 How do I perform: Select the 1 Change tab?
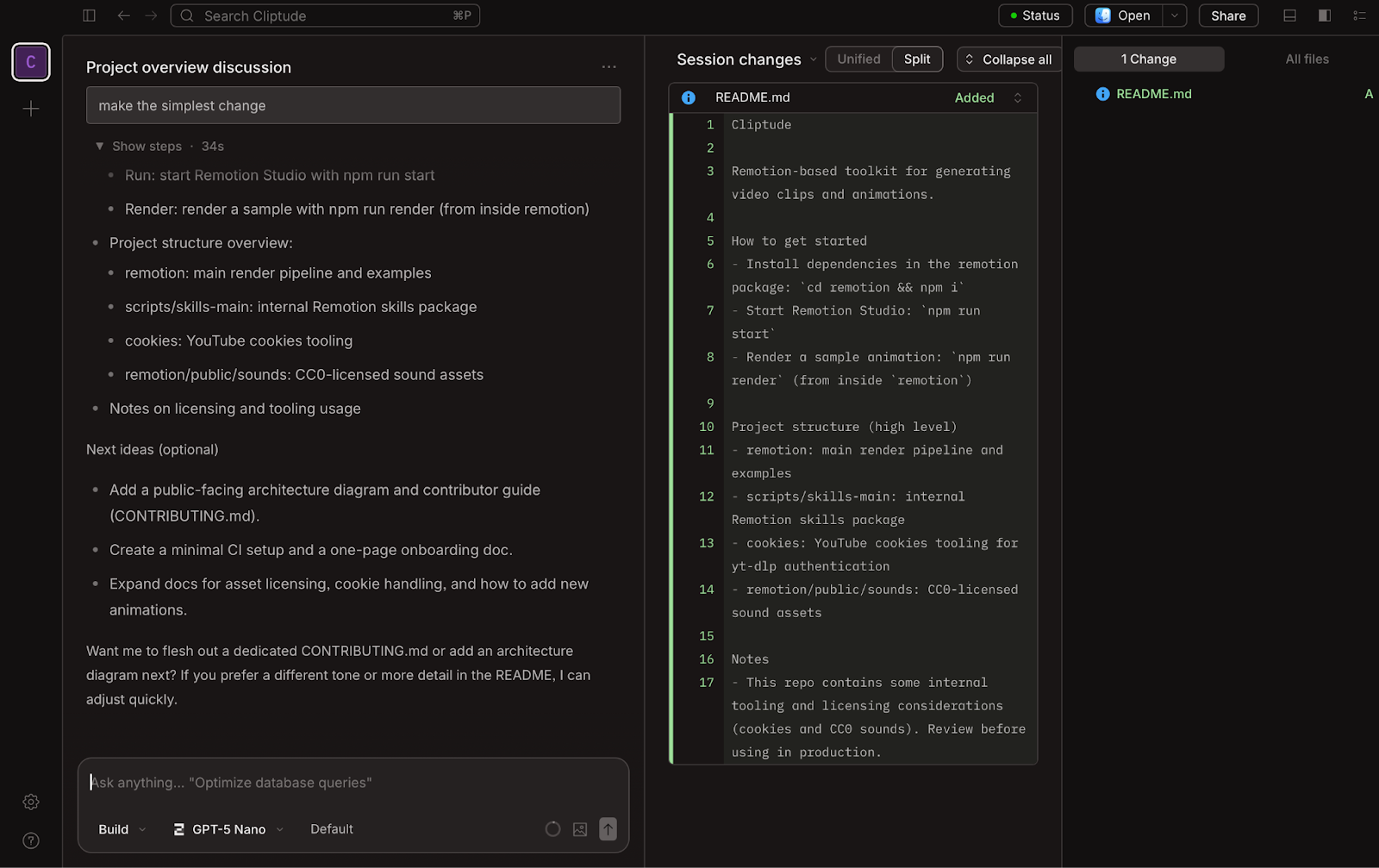click(x=1148, y=59)
